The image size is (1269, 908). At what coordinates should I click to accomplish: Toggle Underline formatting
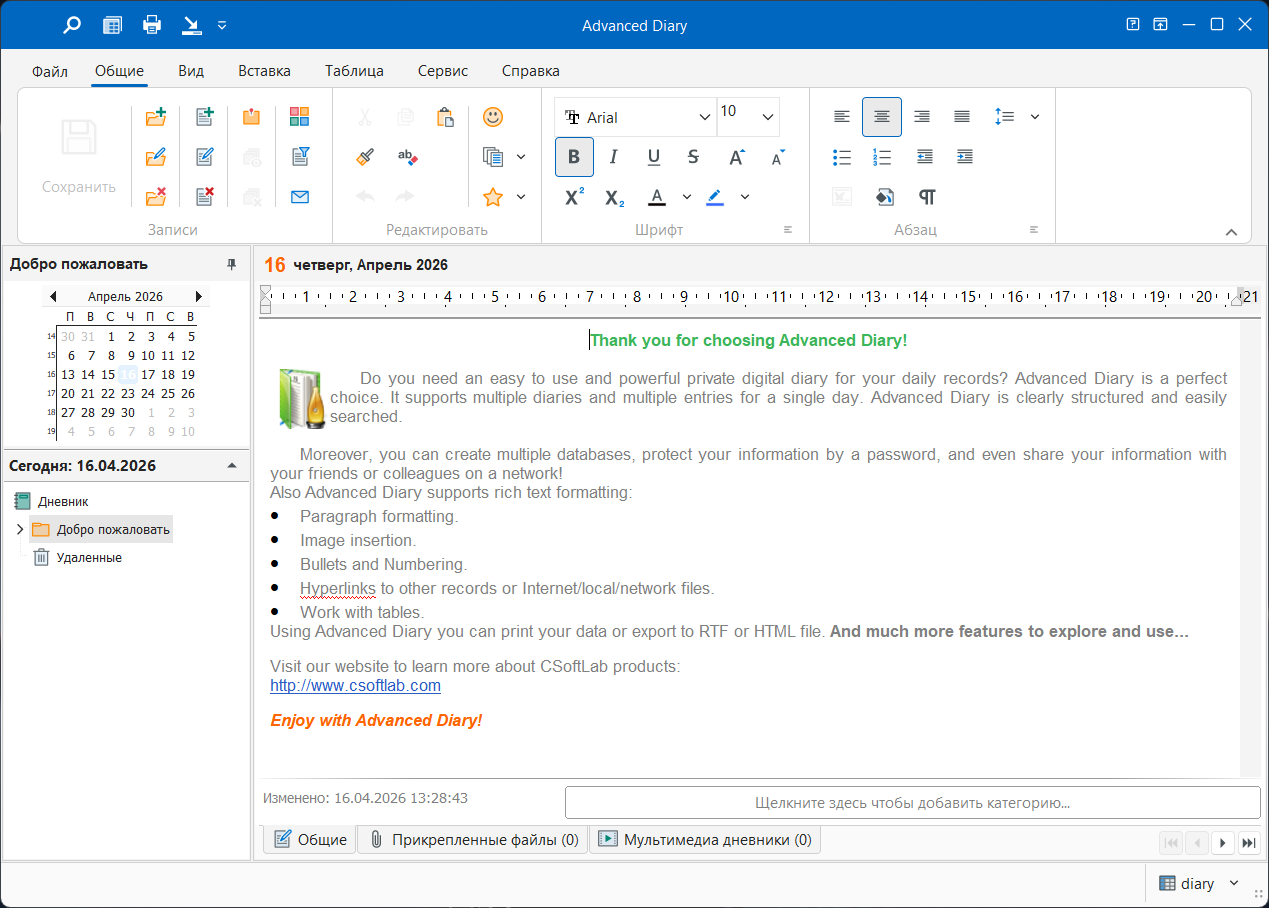654,157
